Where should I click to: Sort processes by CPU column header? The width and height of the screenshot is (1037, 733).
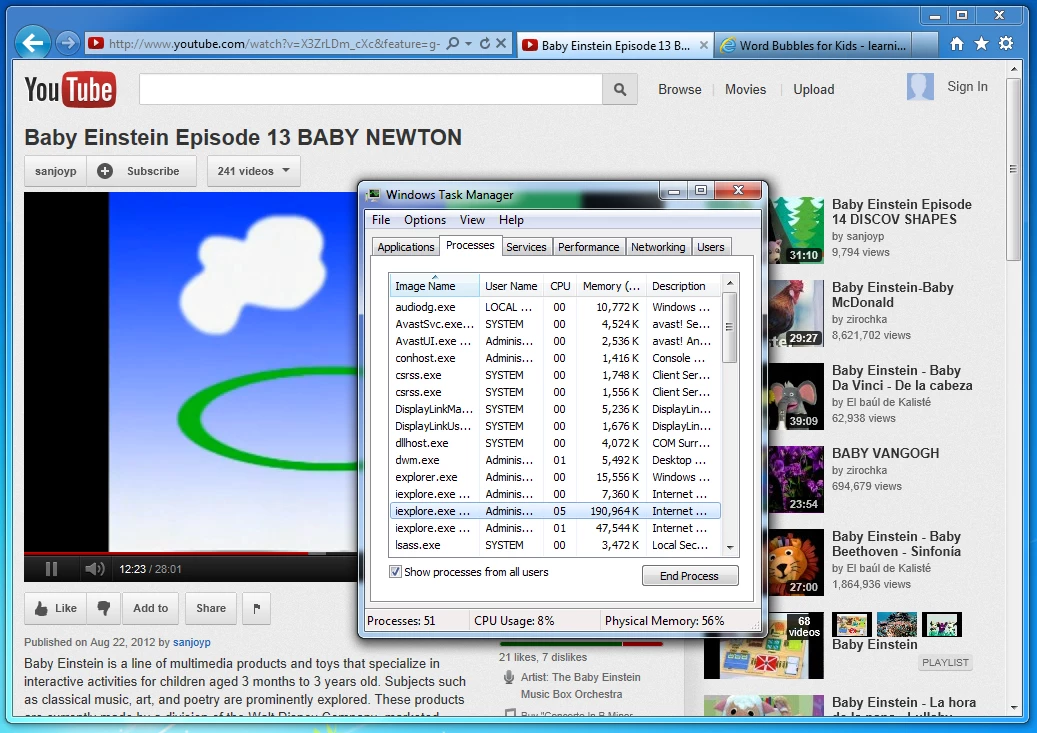point(560,286)
